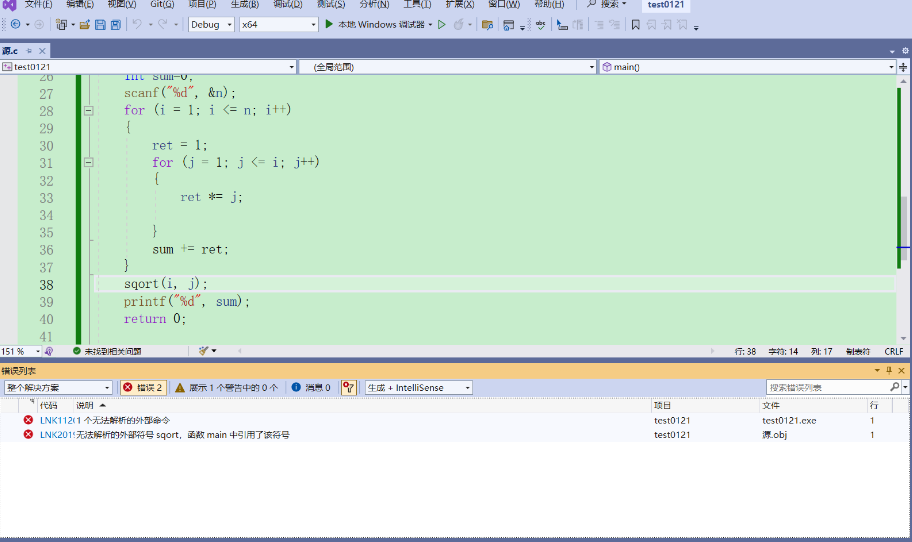Open the Git menu

click(162, 5)
